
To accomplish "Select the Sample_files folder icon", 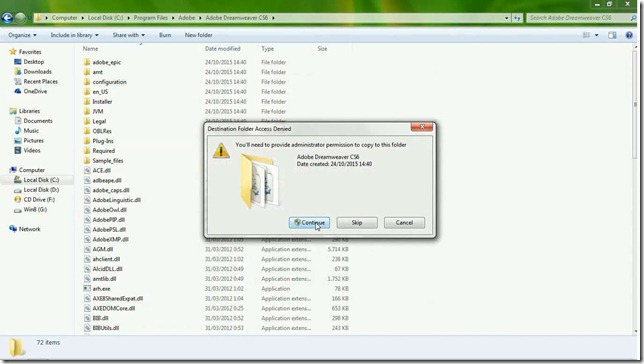I will pos(87,161).
